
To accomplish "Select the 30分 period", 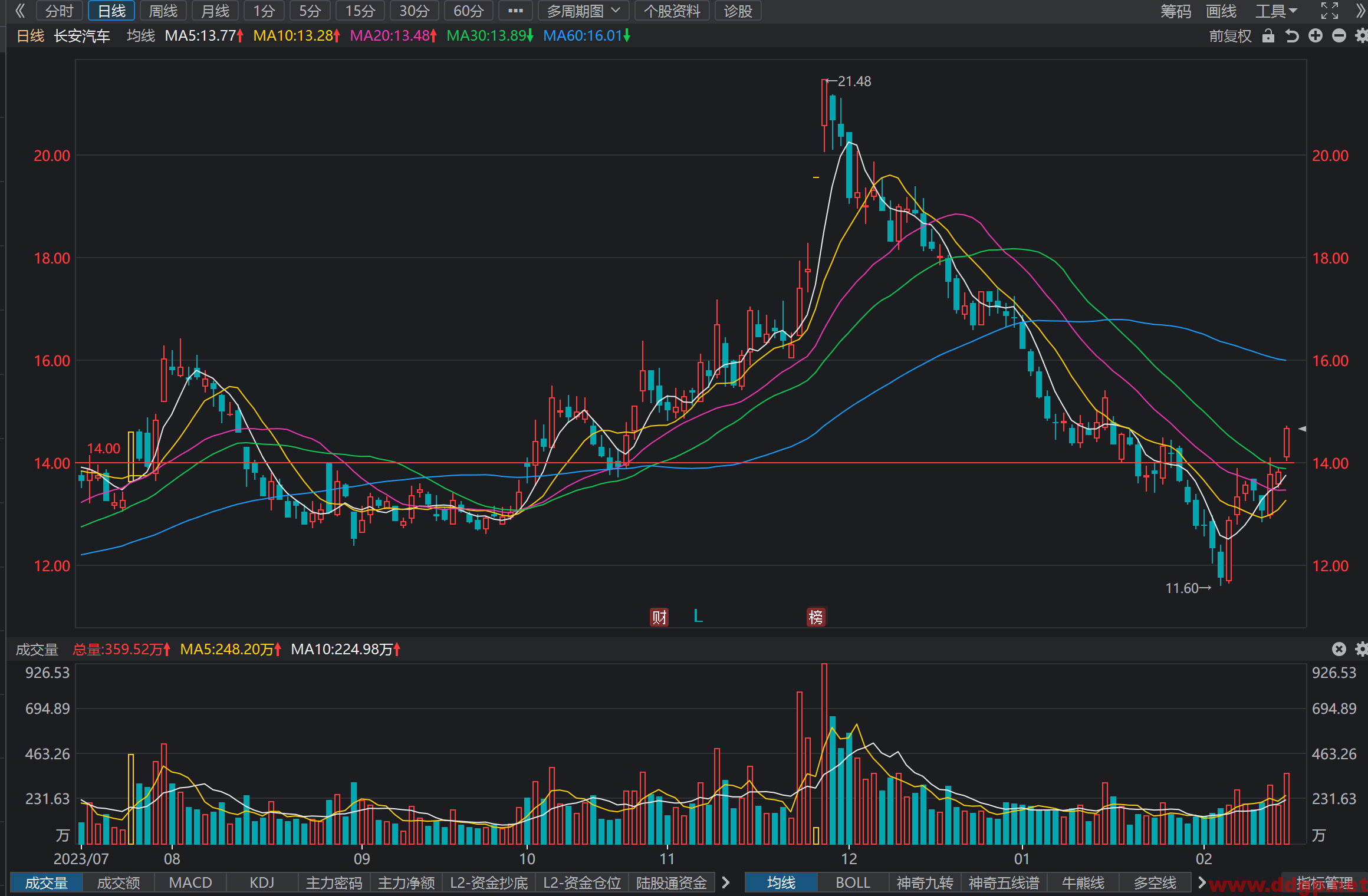I will (x=415, y=11).
